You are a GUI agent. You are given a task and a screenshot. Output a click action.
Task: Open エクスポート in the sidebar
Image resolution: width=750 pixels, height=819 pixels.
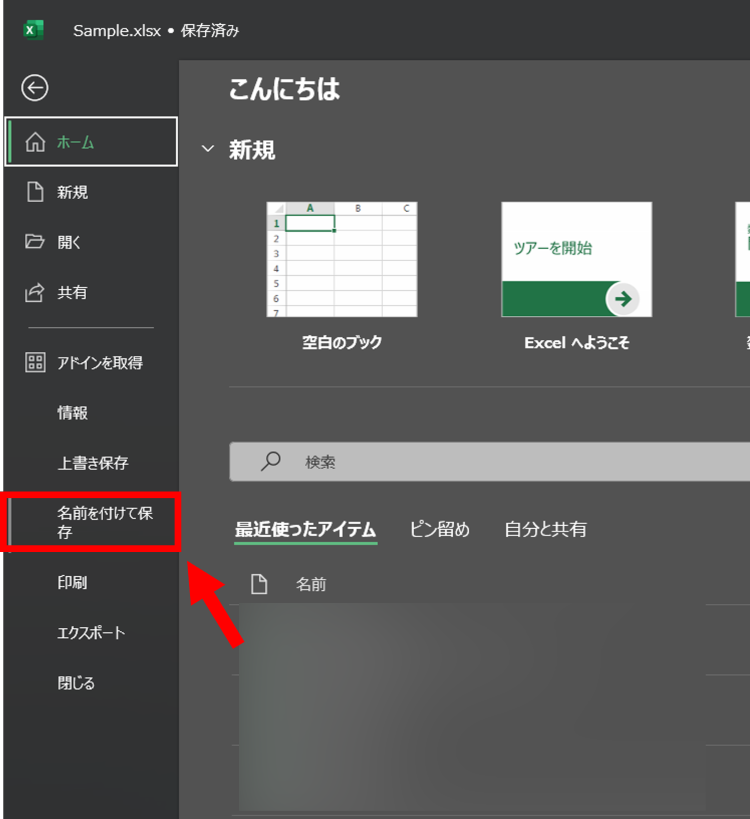coord(91,633)
